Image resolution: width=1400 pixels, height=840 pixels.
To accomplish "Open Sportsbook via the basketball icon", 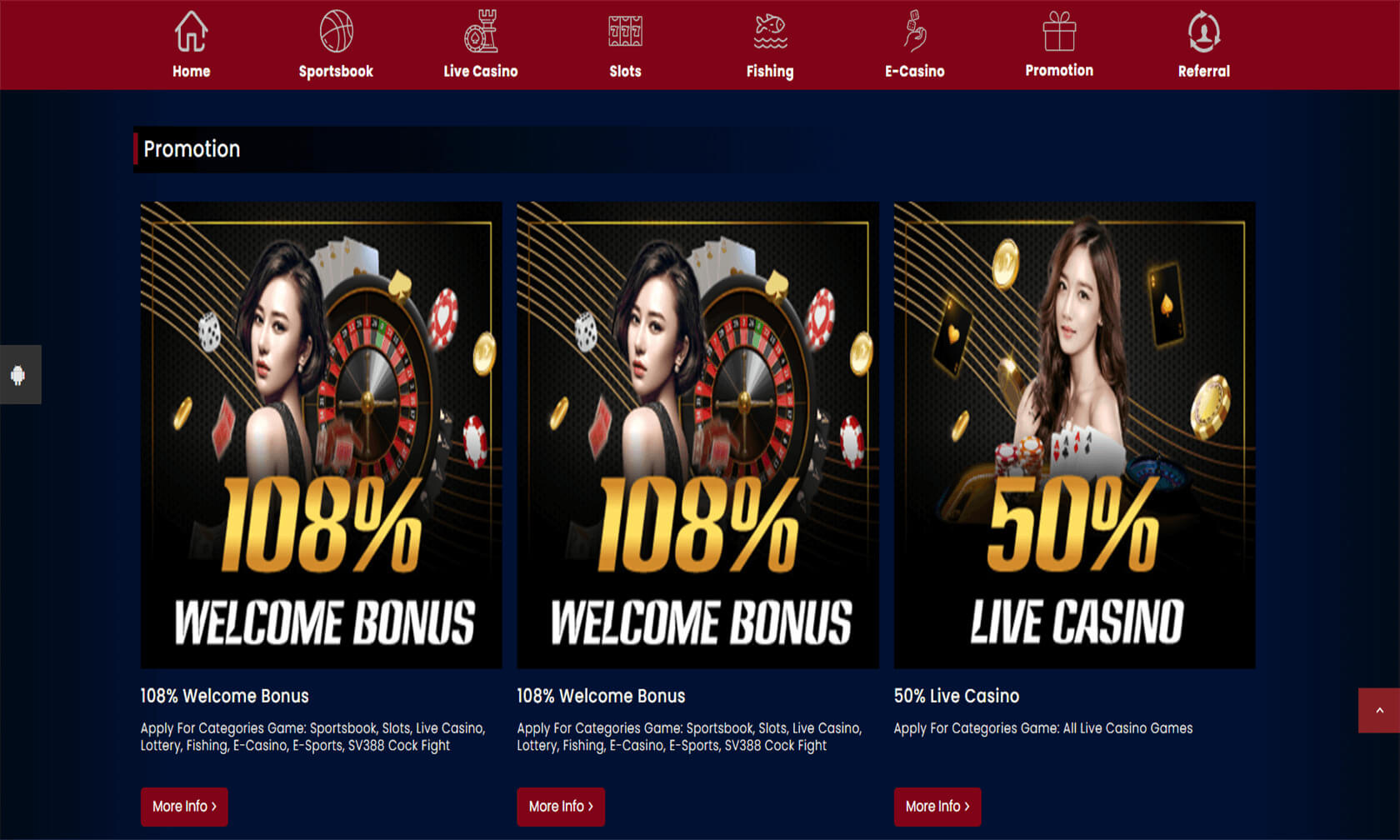I will (336, 32).
